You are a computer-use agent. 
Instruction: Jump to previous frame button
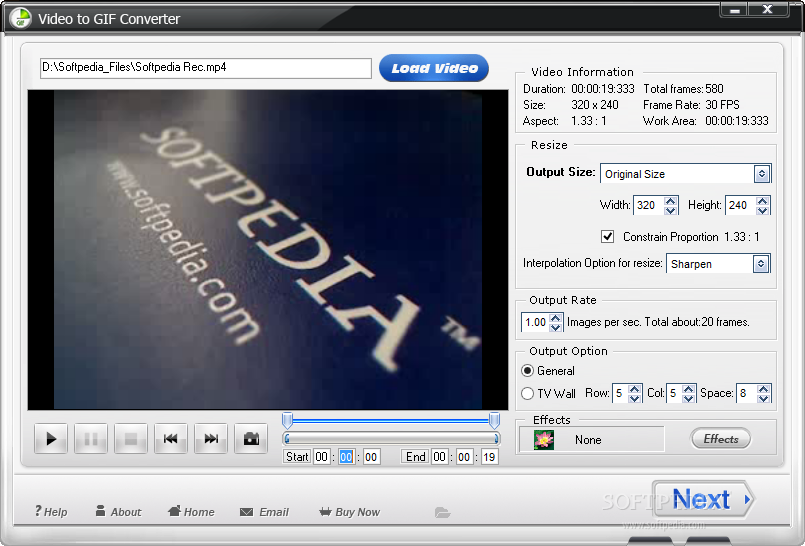[x=171, y=439]
